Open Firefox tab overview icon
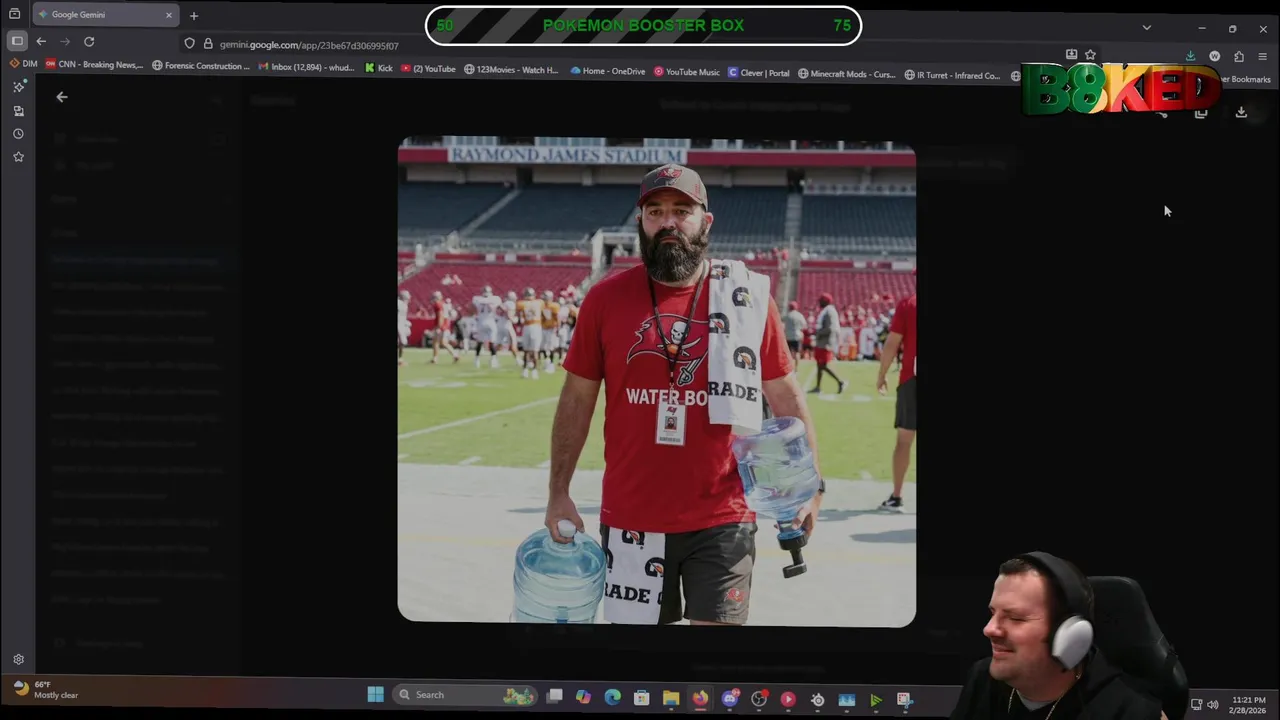Viewport: 1280px width, 720px height. pos(14,15)
